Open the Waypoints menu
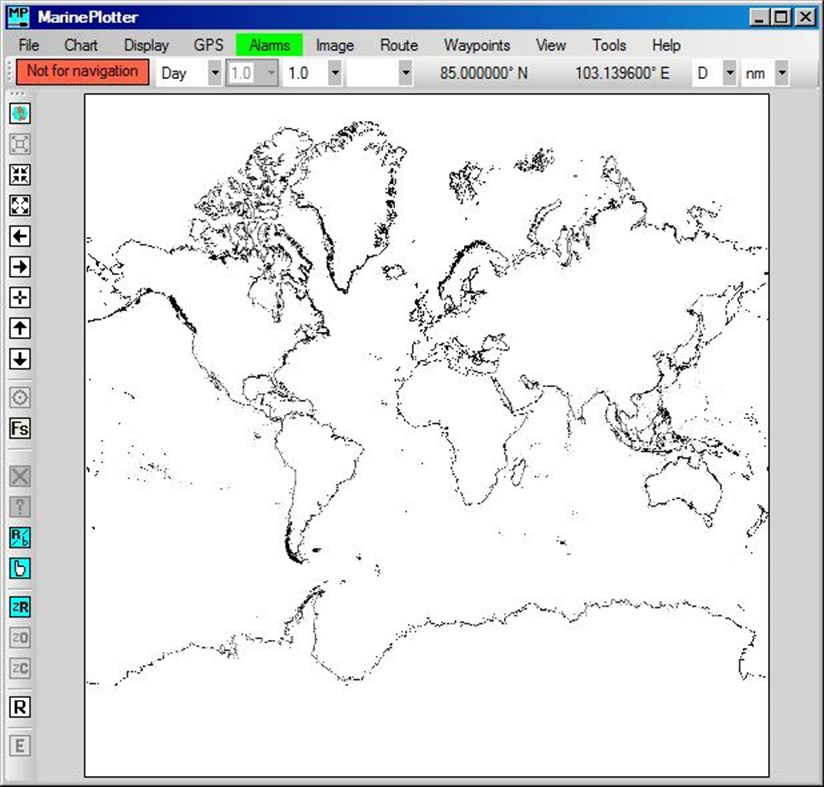Image resolution: width=824 pixels, height=787 pixels. pyautogui.click(x=477, y=45)
